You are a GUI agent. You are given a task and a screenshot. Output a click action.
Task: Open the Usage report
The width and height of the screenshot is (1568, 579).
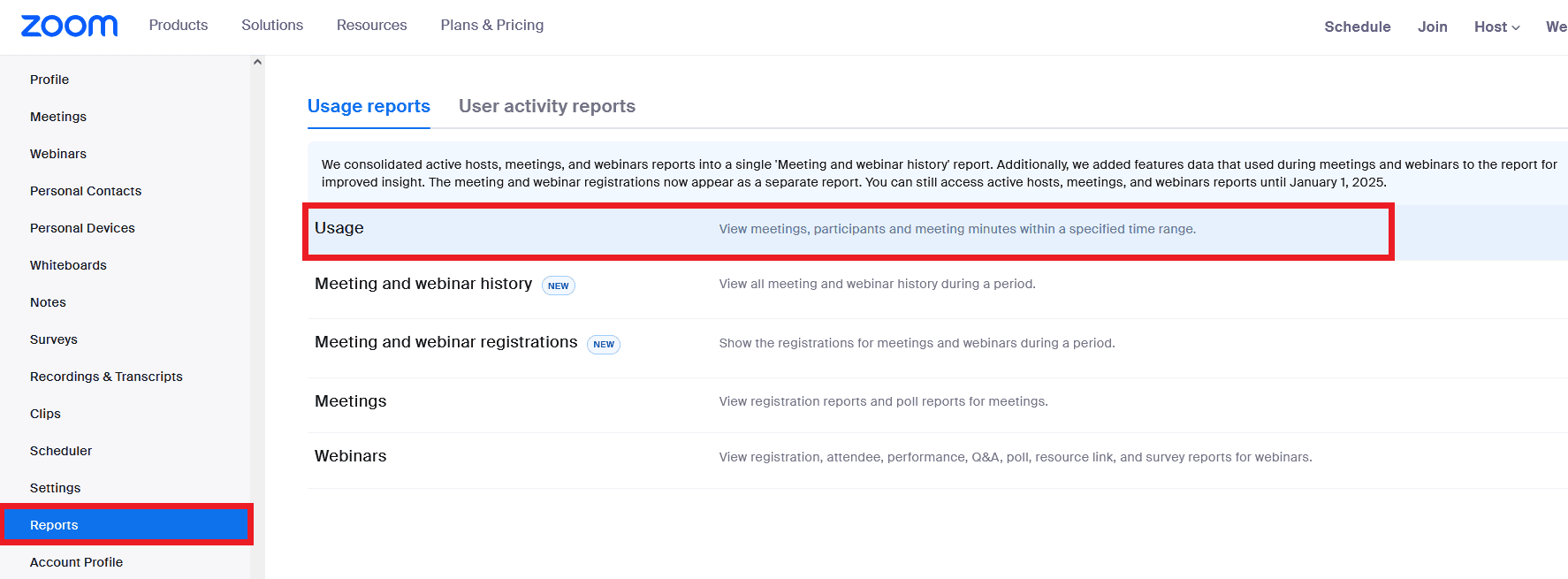pos(339,228)
